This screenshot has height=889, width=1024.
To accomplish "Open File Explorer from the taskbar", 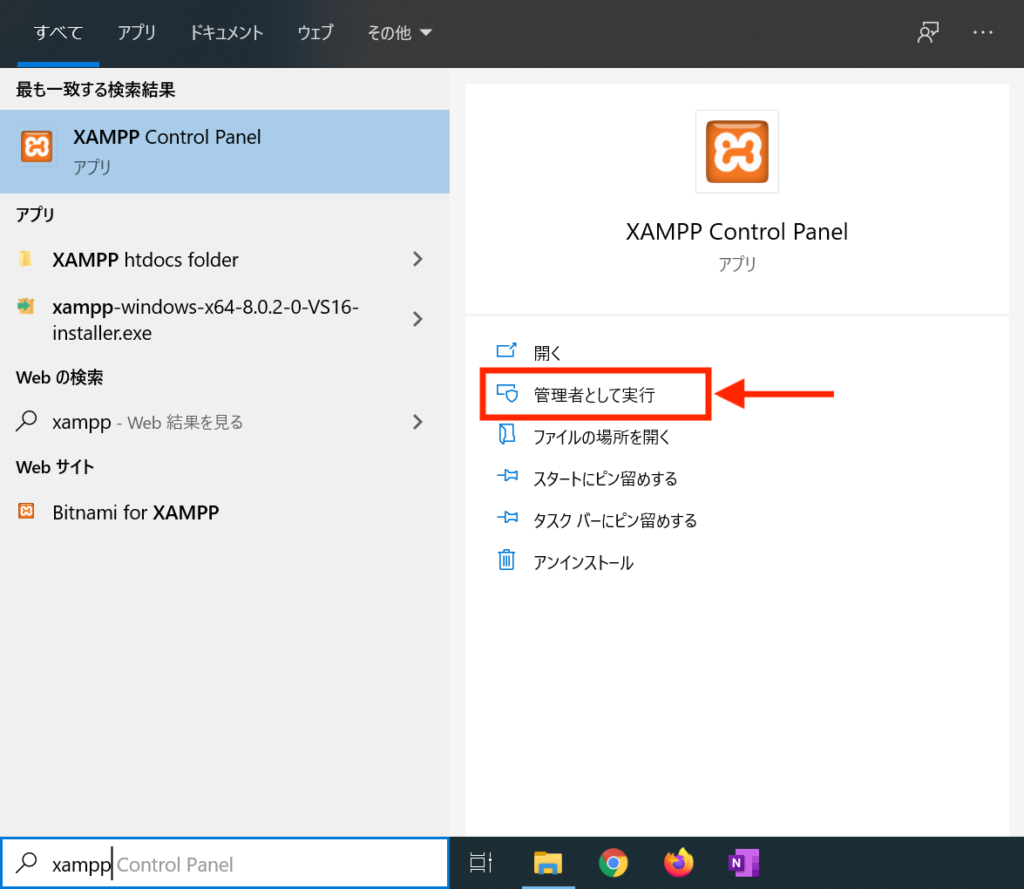I will (x=548, y=862).
